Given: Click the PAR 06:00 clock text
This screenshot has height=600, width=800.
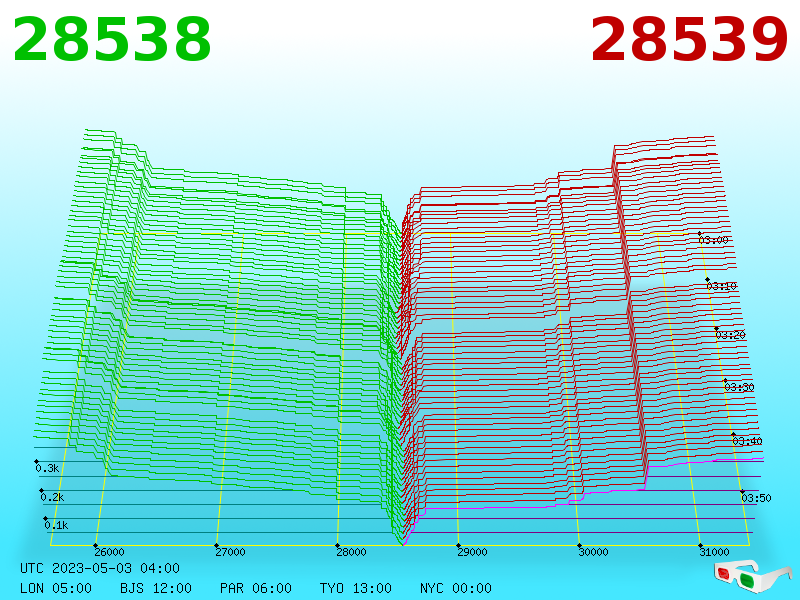Looking at the screenshot, I should (256, 588).
